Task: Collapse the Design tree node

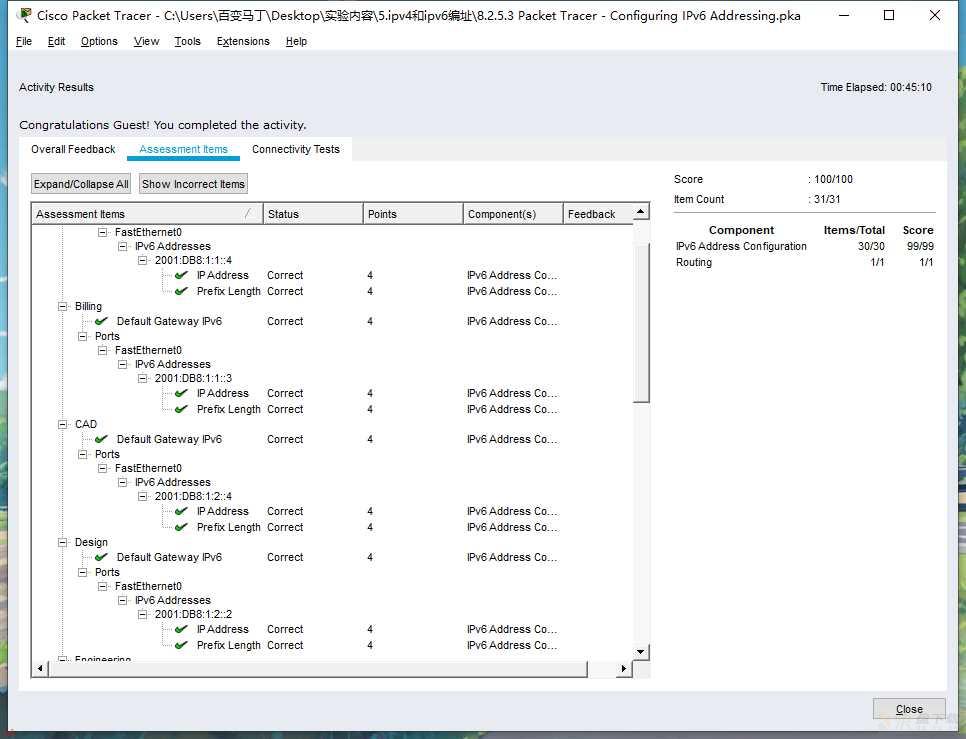Action: tap(63, 542)
